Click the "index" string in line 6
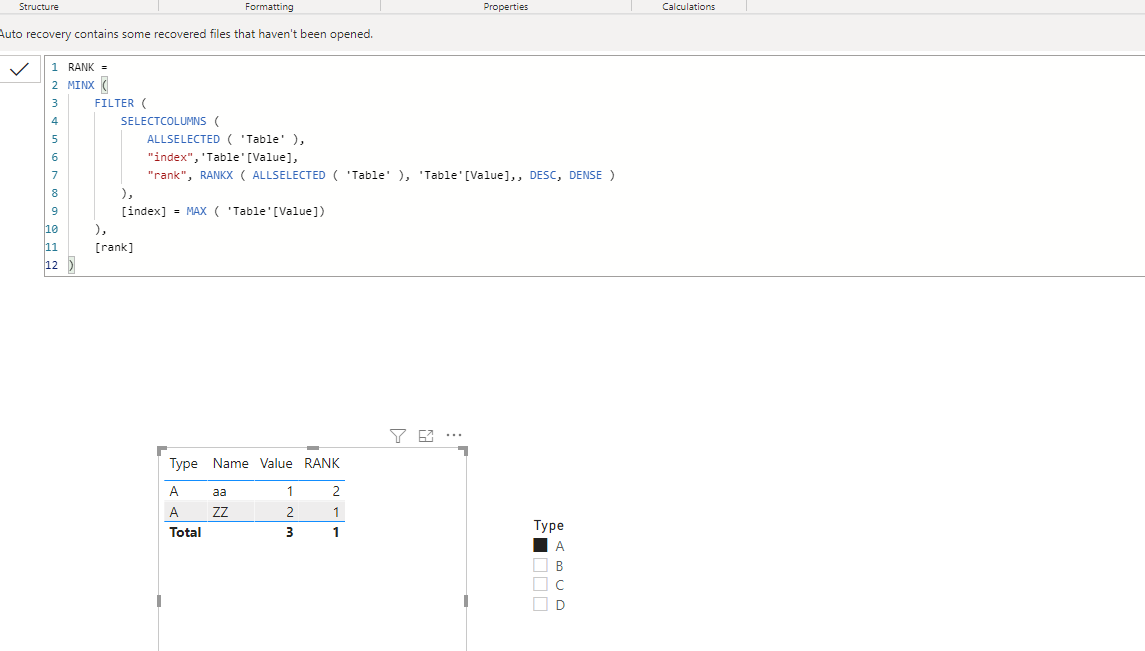The image size is (1145, 651). pyautogui.click(x=170, y=157)
